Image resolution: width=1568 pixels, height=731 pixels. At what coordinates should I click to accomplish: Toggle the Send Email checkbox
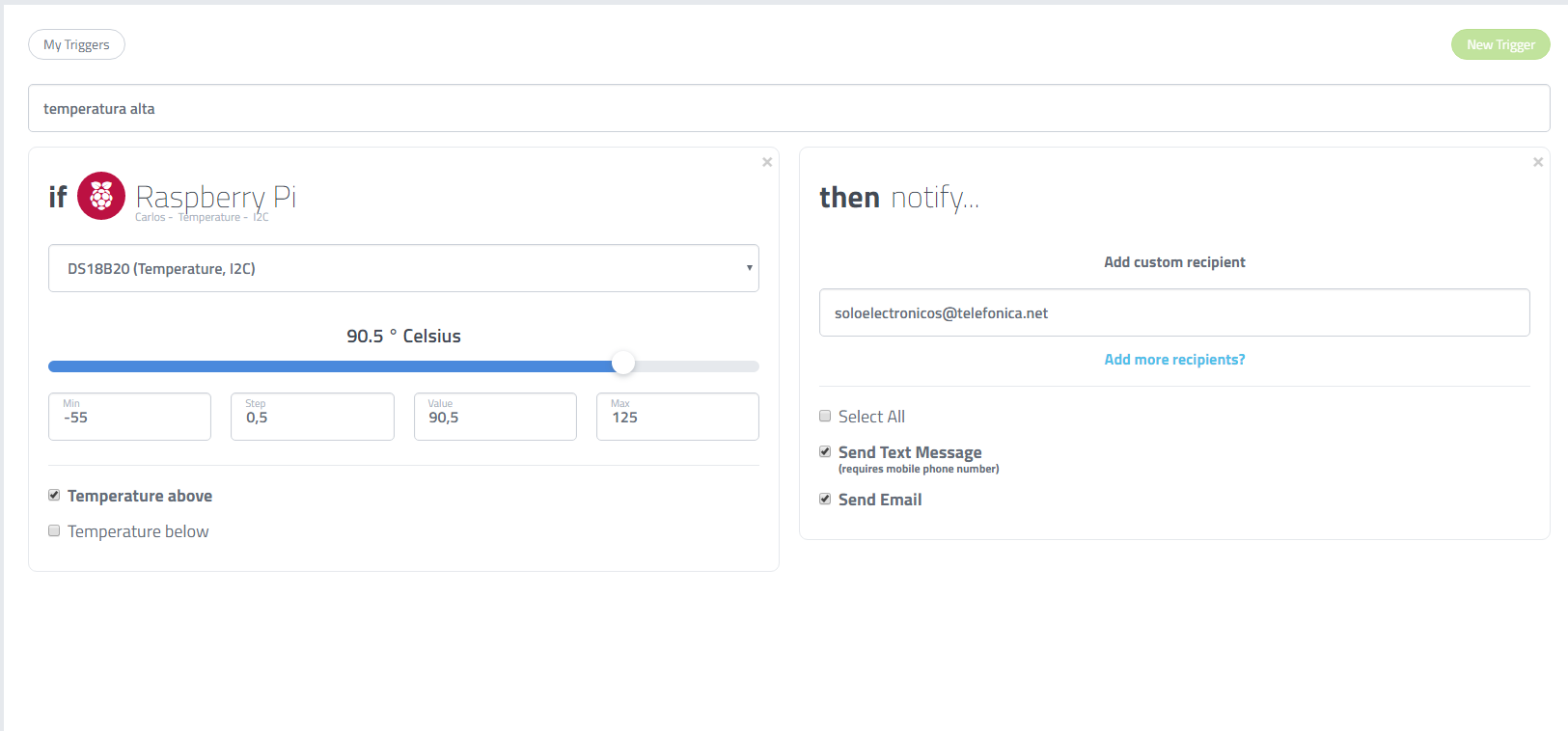click(825, 499)
